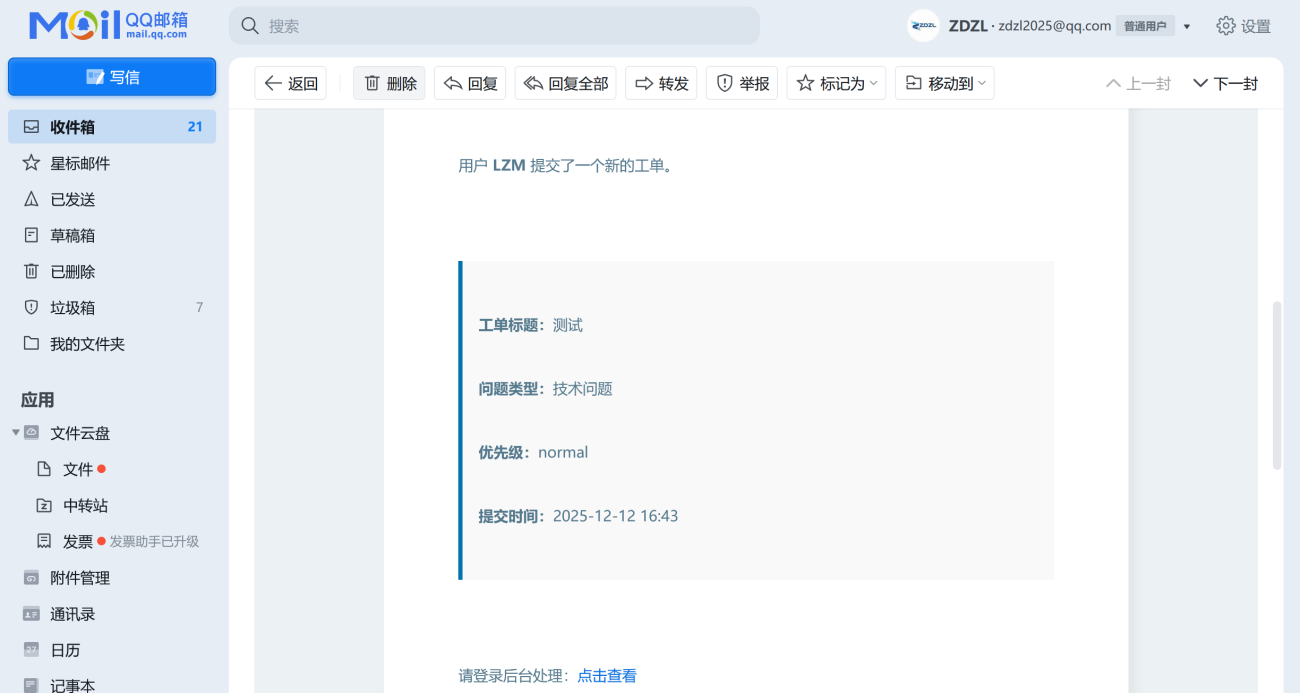Open the account type dropdown beside 普通用户
1300x693 pixels.
pyautogui.click(x=1185, y=27)
